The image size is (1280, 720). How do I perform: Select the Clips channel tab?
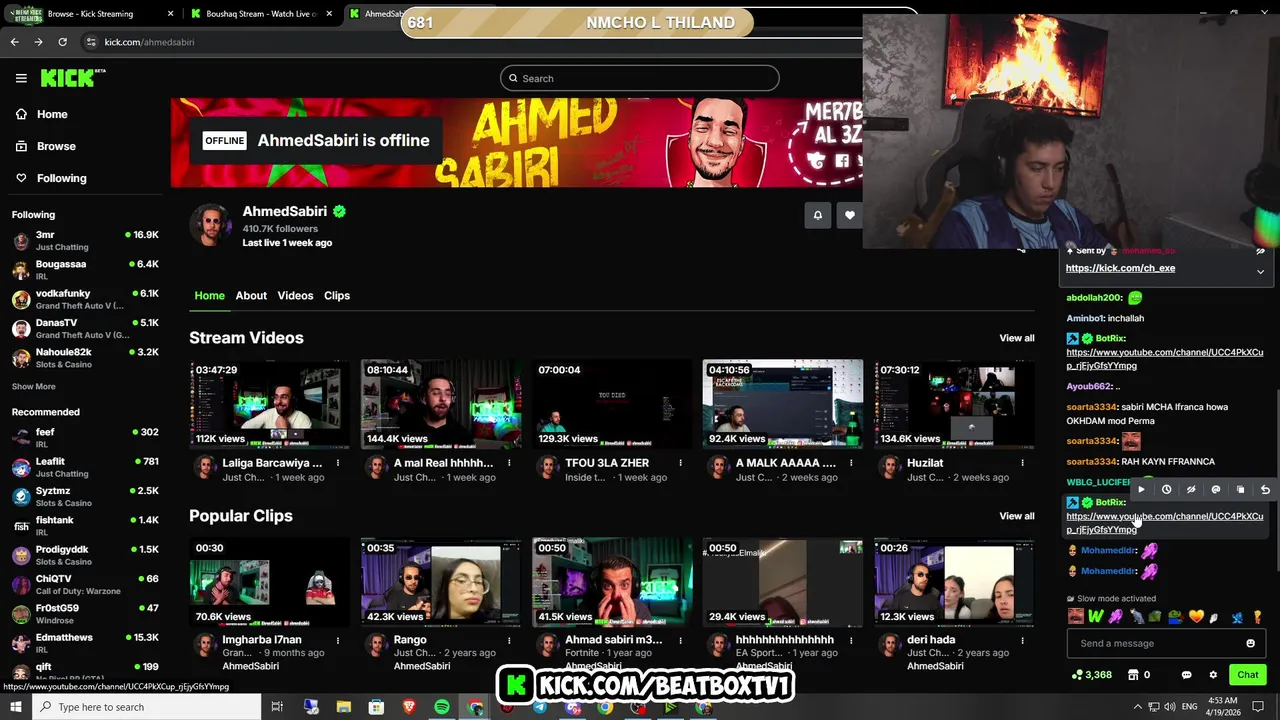[x=337, y=296]
